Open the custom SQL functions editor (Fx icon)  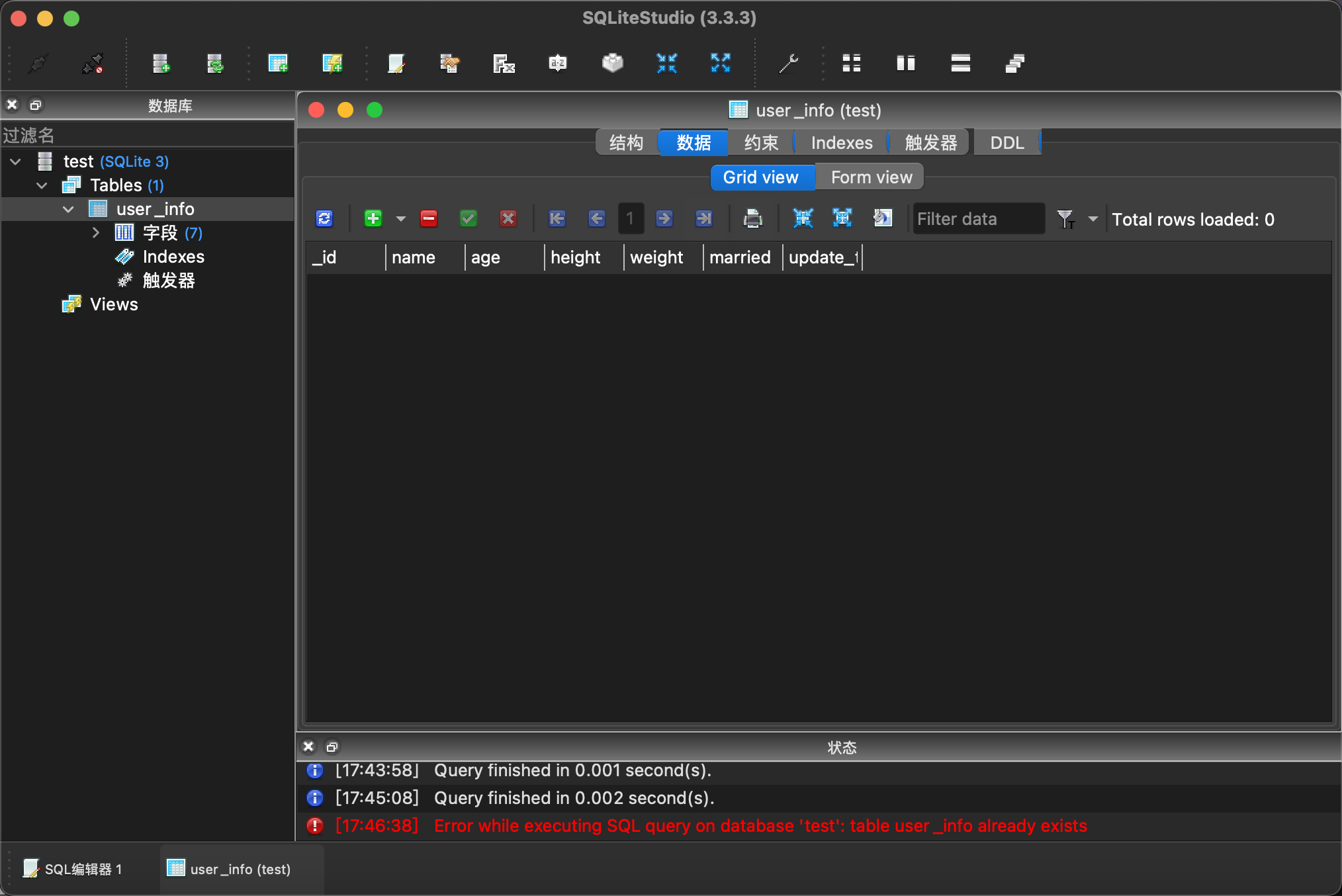tap(503, 63)
